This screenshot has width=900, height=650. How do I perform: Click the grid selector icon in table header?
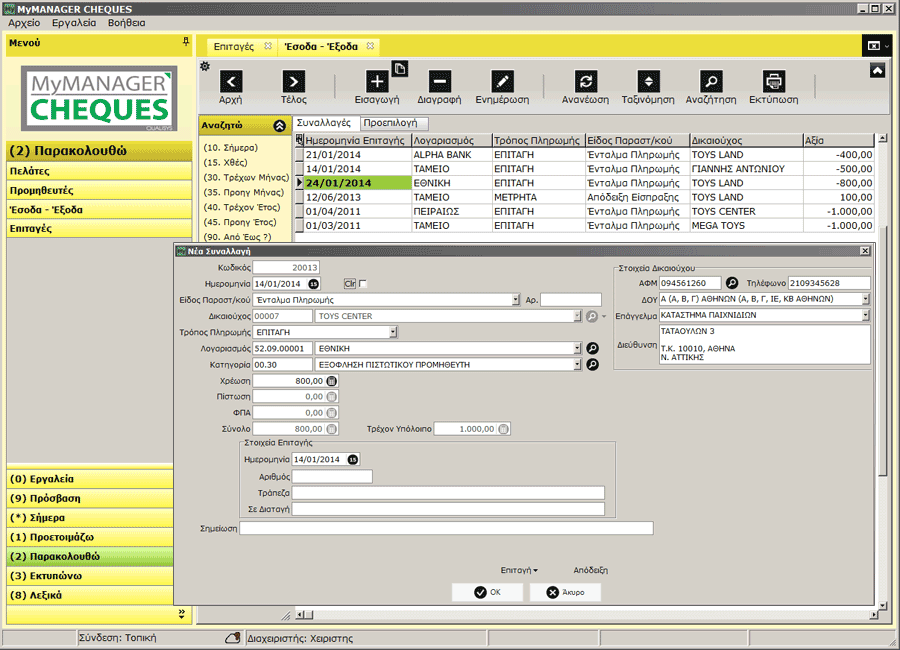tap(299, 140)
